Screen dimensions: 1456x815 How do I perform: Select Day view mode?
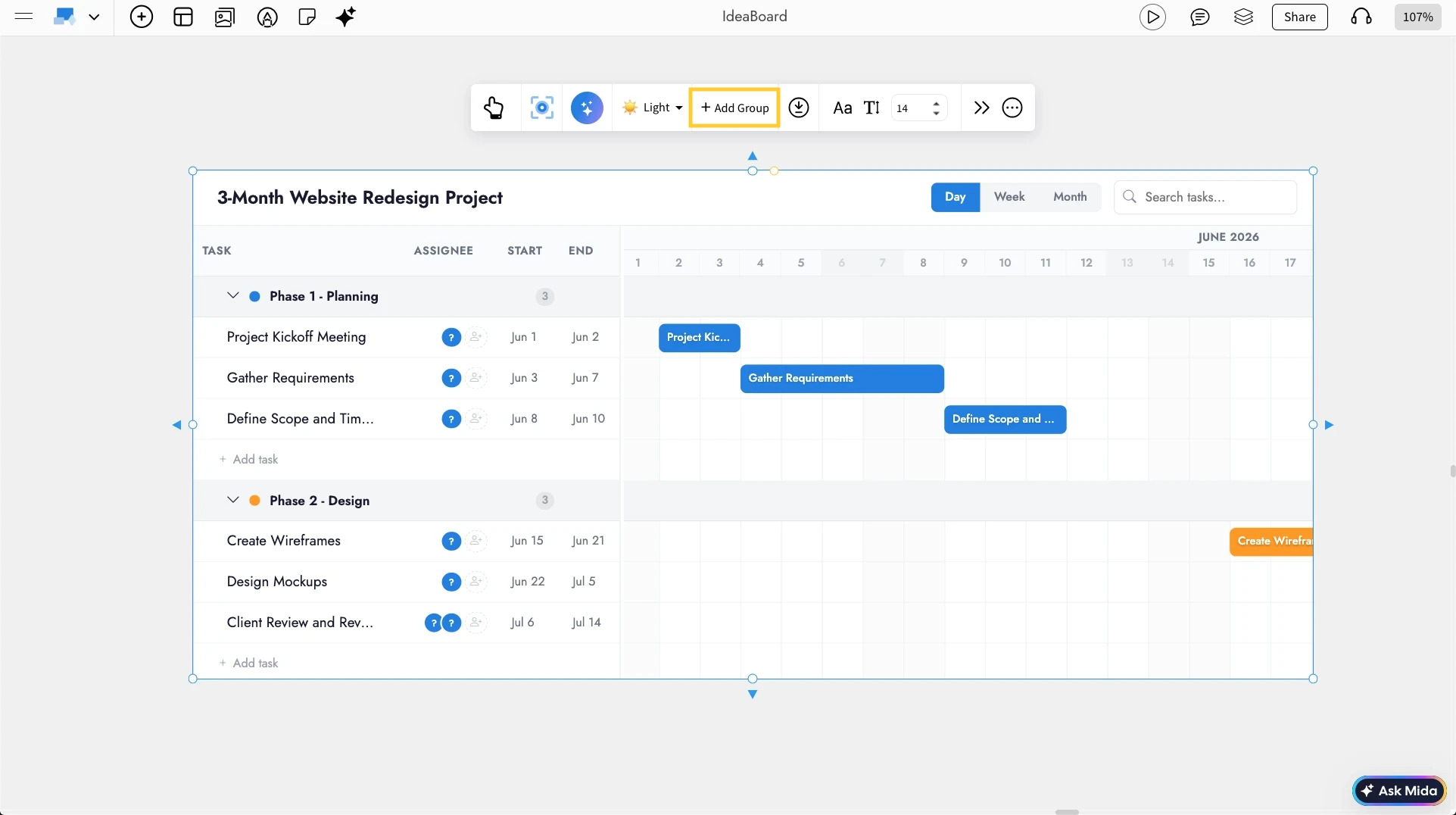pyautogui.click(x=955, y=196)
